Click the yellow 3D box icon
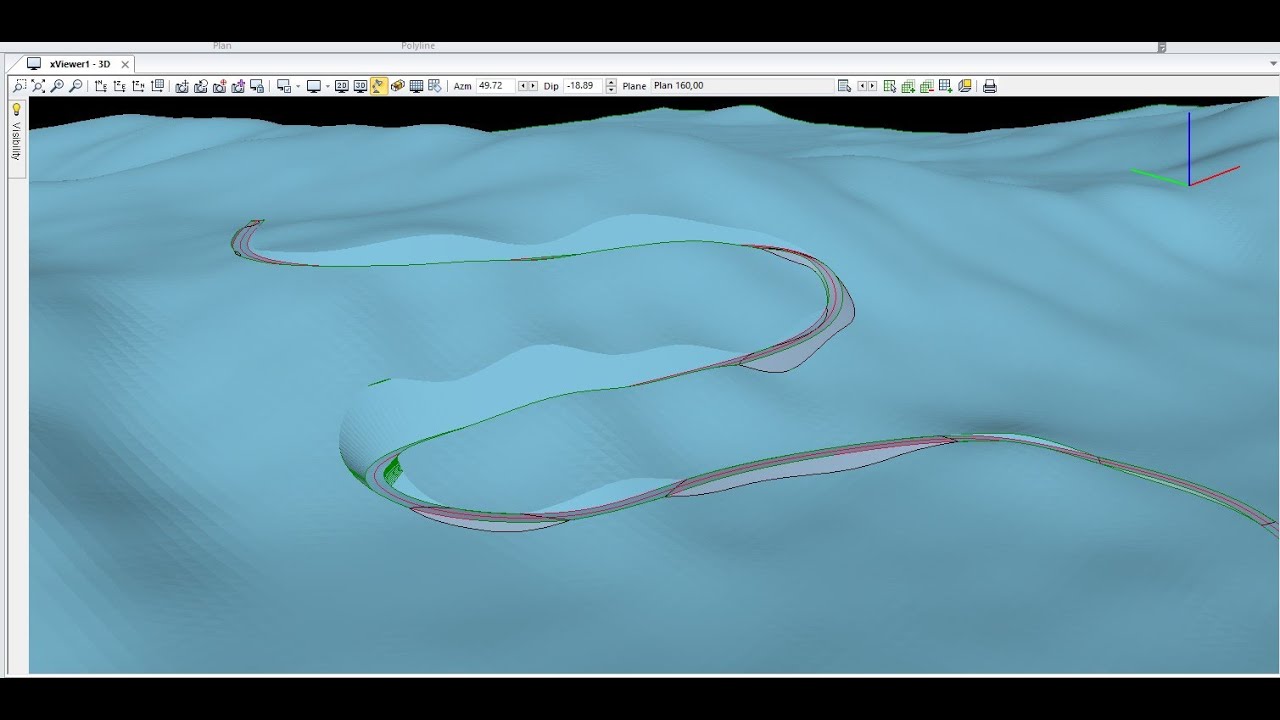This screenshot has width=1280, height=720. (x=397, y=86)
